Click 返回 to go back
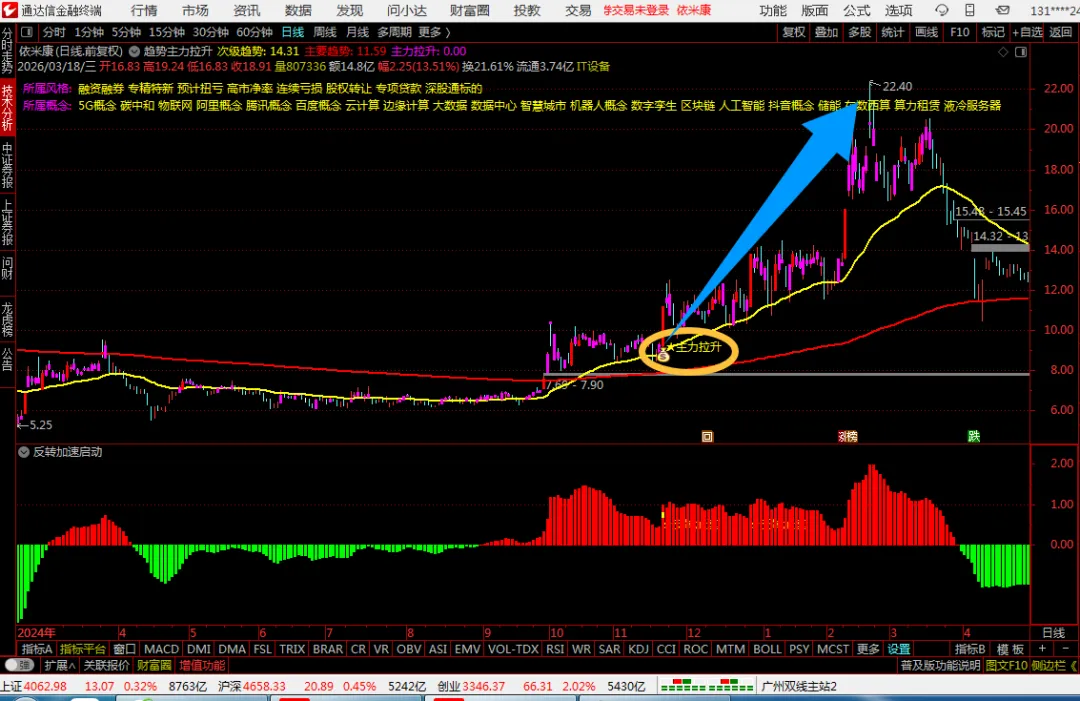This screenshot has height=701, width=1080. click(1061, 32)
